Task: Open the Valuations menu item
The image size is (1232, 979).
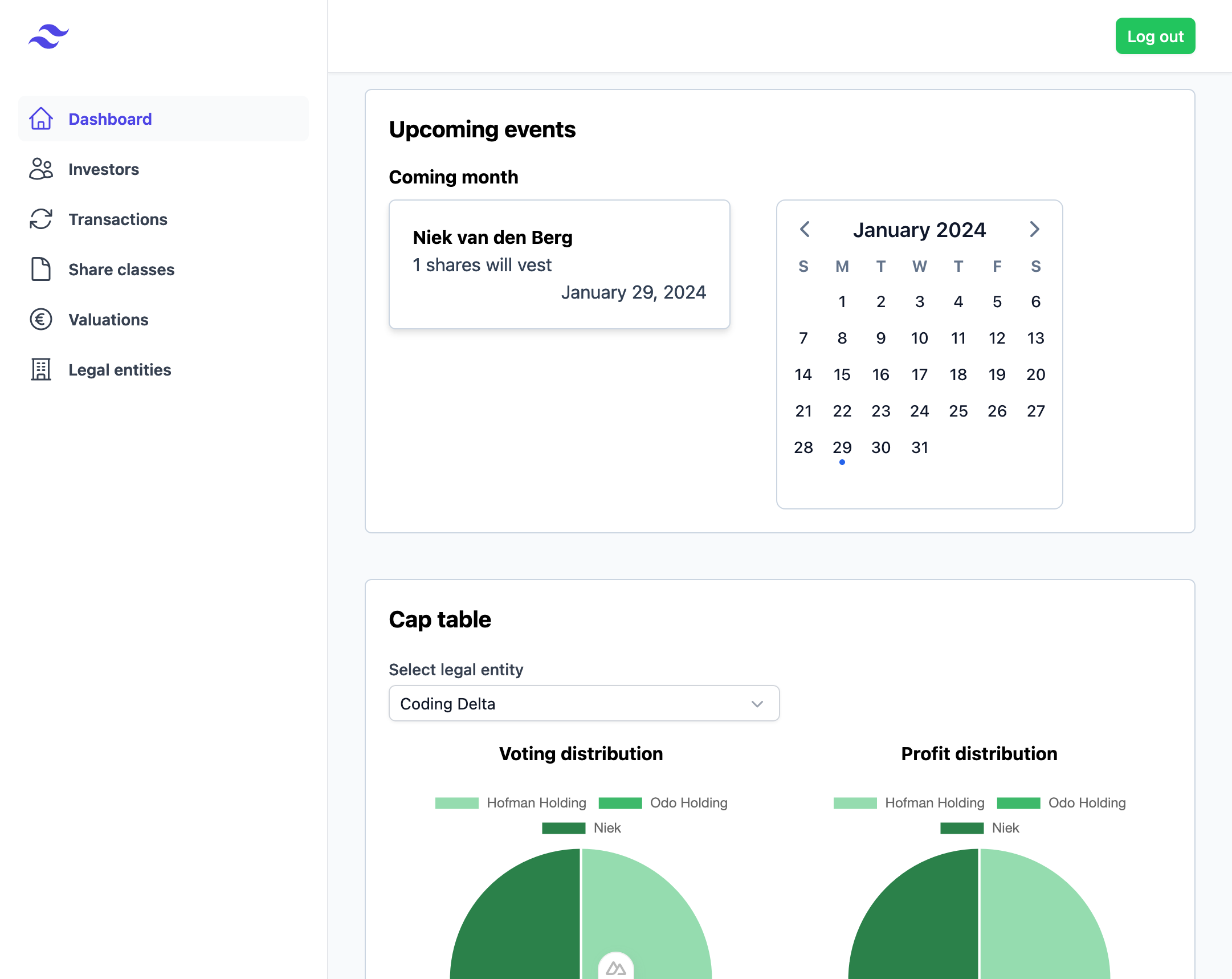Action: [109, 320]
